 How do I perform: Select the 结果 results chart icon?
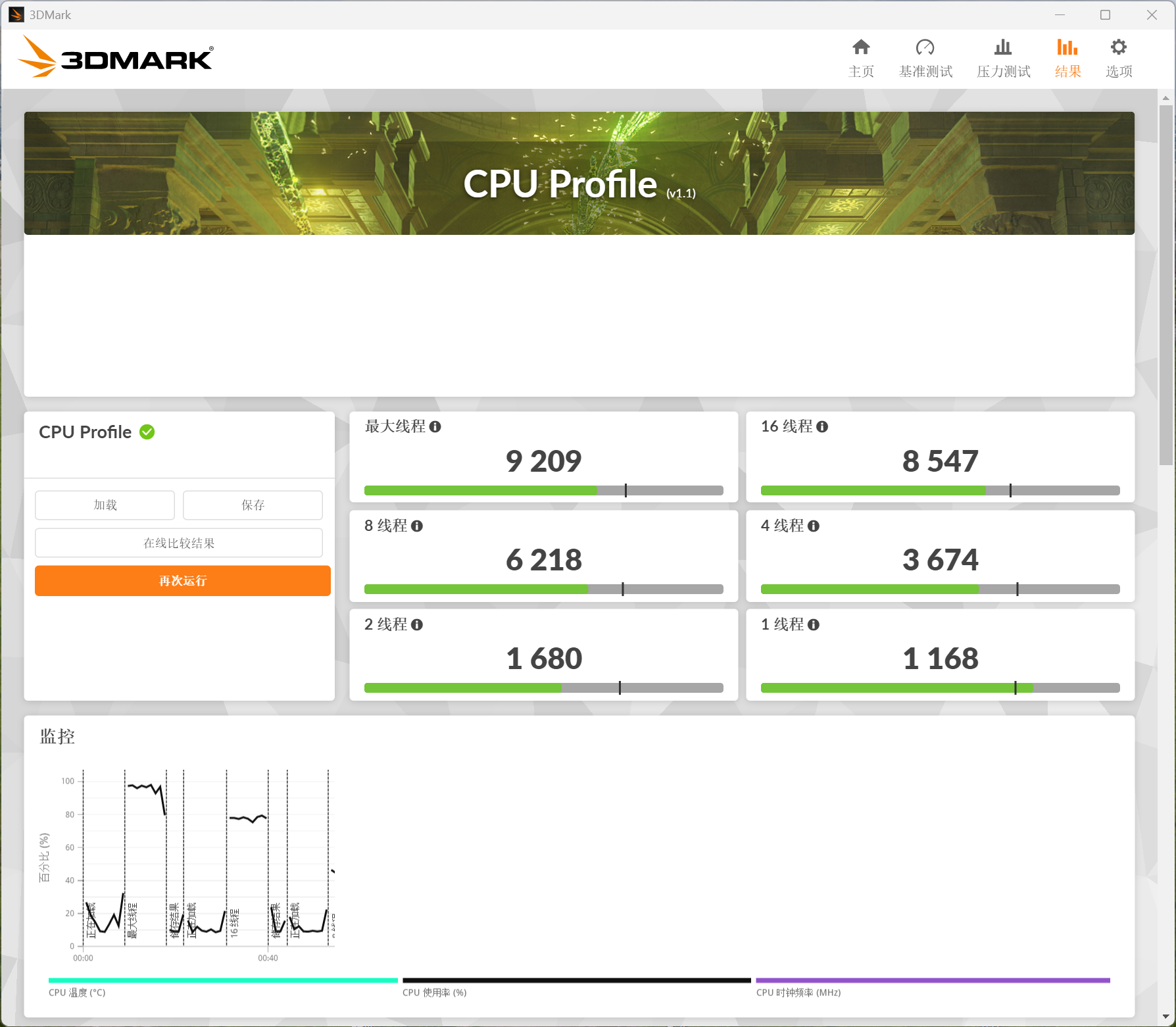pos(1067,47)
